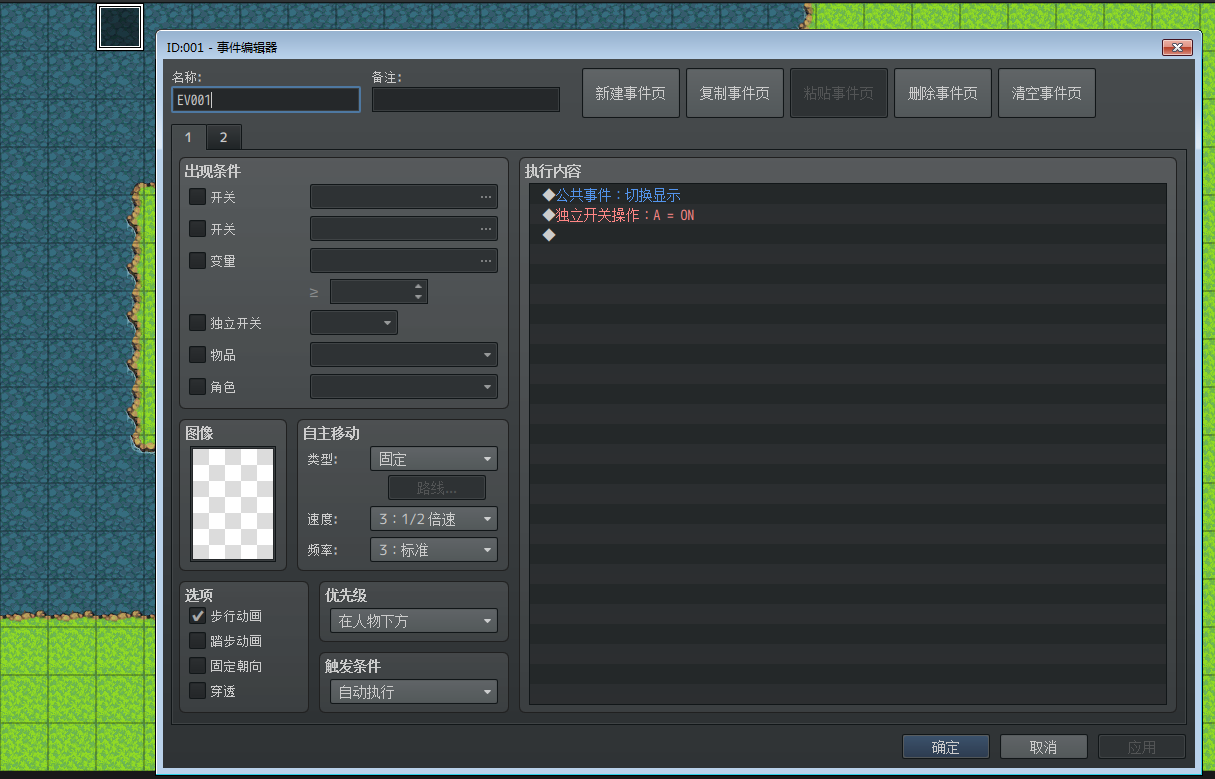Enable the first 开关 condition checkbox
Viewport: 1215px width, 779px height.
(198, 197)
